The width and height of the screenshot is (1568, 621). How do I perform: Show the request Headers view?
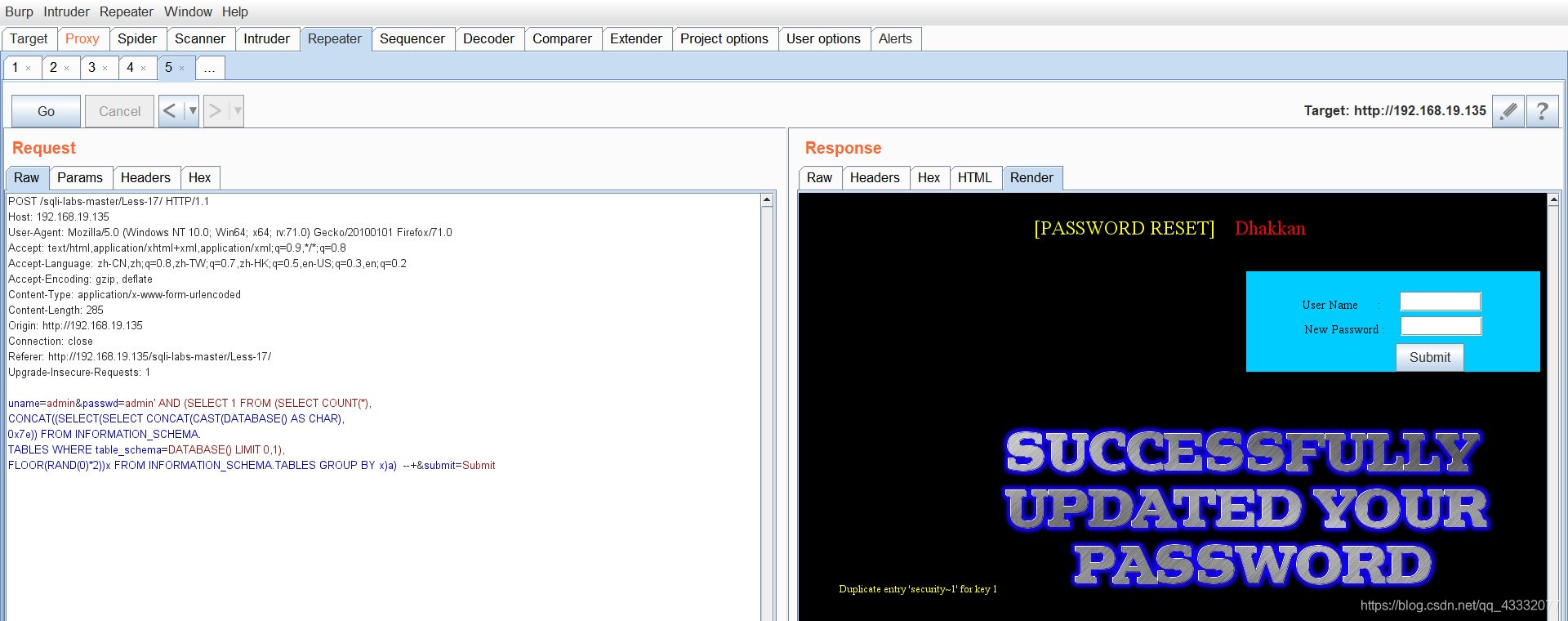pyautogui.click(x=145, y=177)
